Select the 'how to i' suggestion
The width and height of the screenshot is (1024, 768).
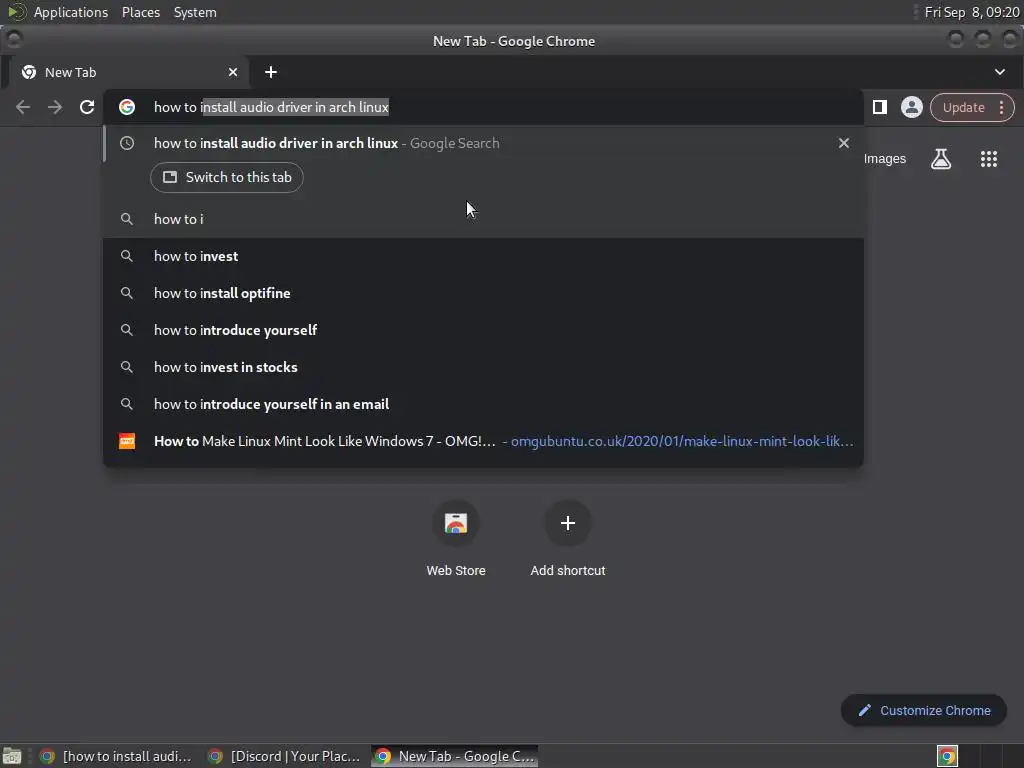(x=483, y=219)
